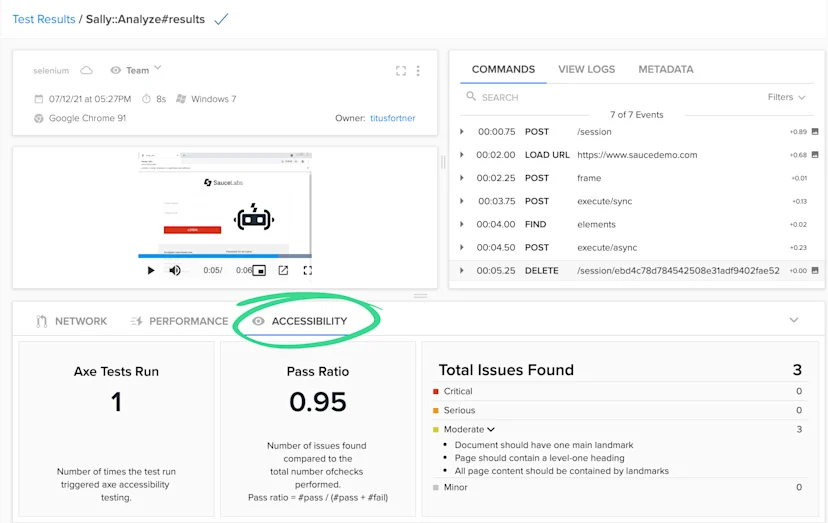Click the Pass Ratio value 0.95
The height and width of the screenshot is (523, 828).
pos(318,402)
